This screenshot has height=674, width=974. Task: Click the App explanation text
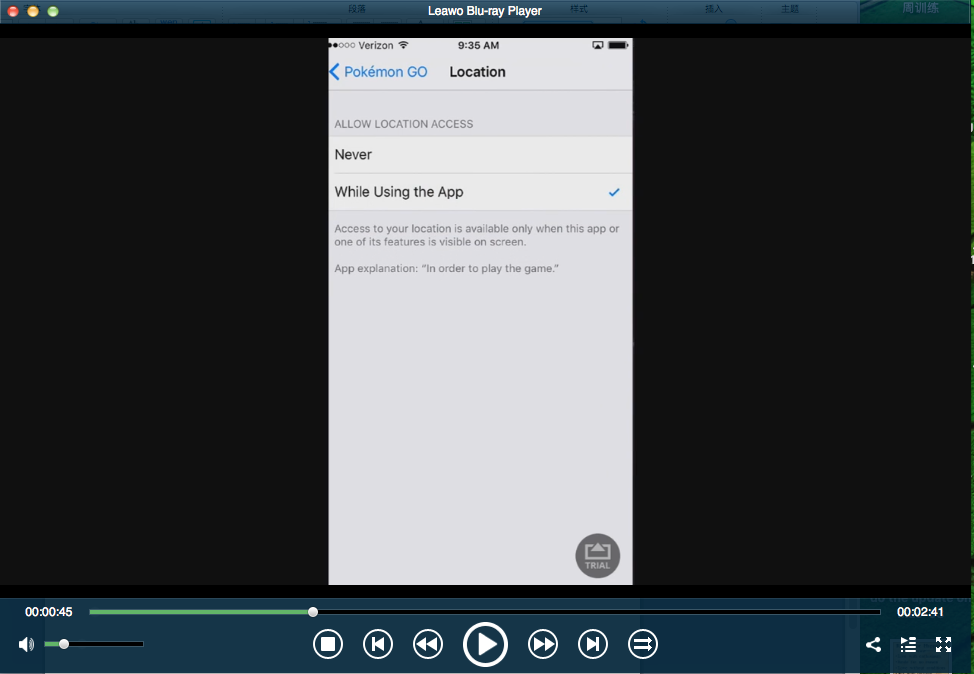click(447, 268)
